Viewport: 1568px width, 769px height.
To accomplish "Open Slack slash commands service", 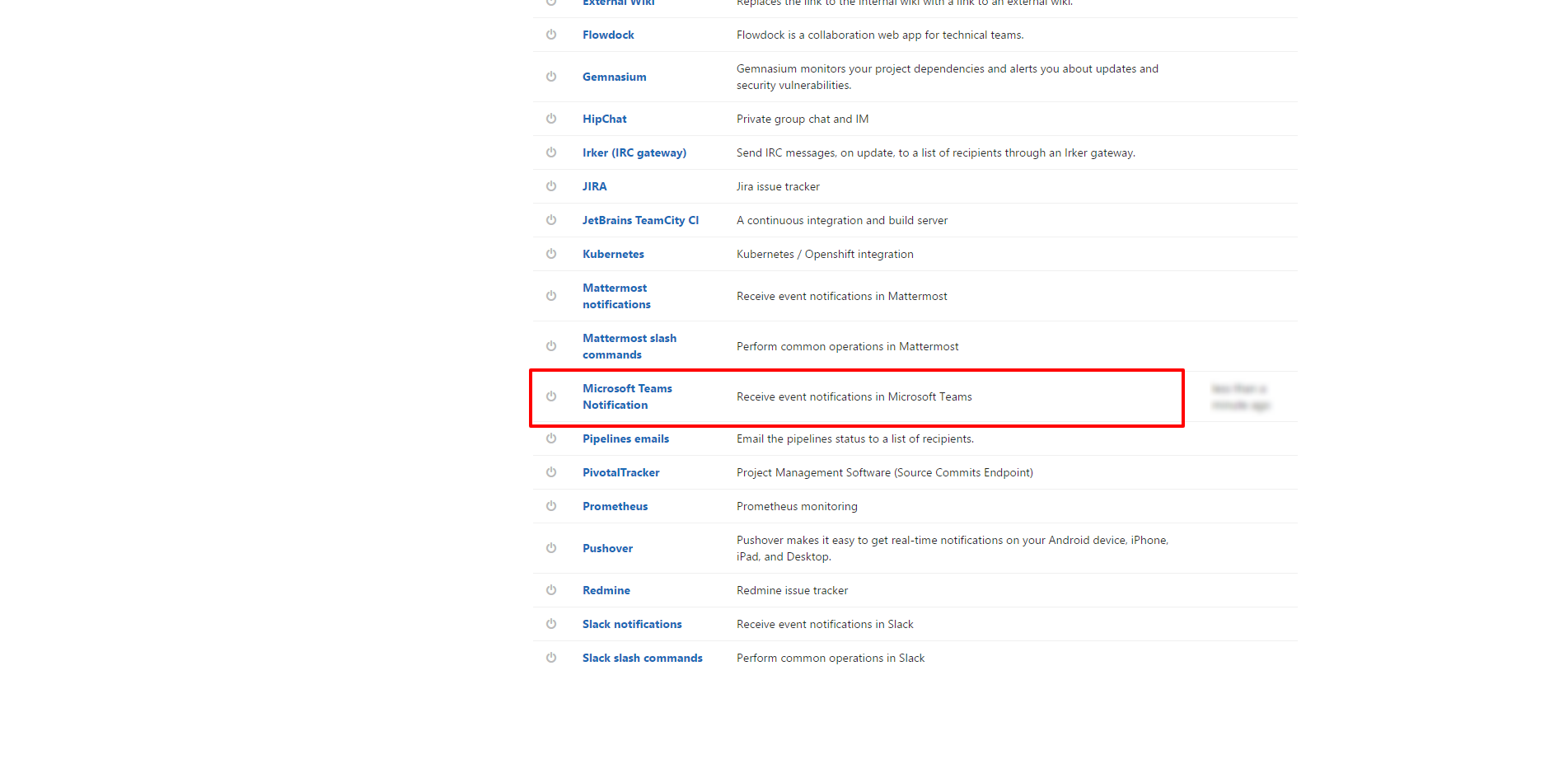I will [643, 658].
